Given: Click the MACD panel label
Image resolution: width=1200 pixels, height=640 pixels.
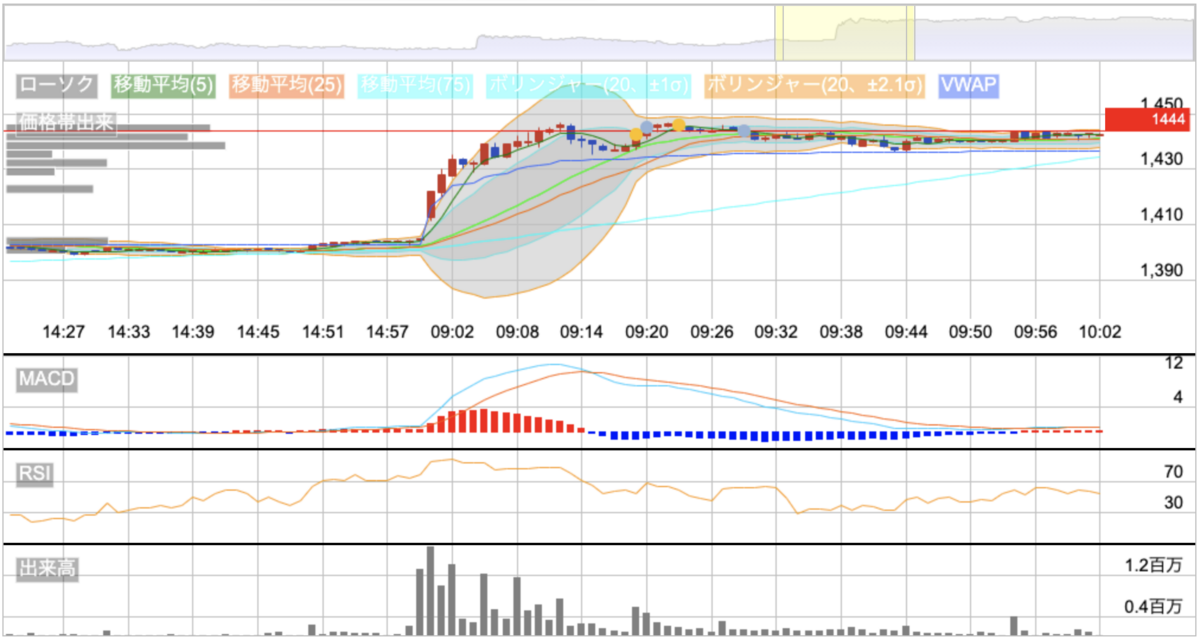Looking at the screenshot, I should 47,379.
